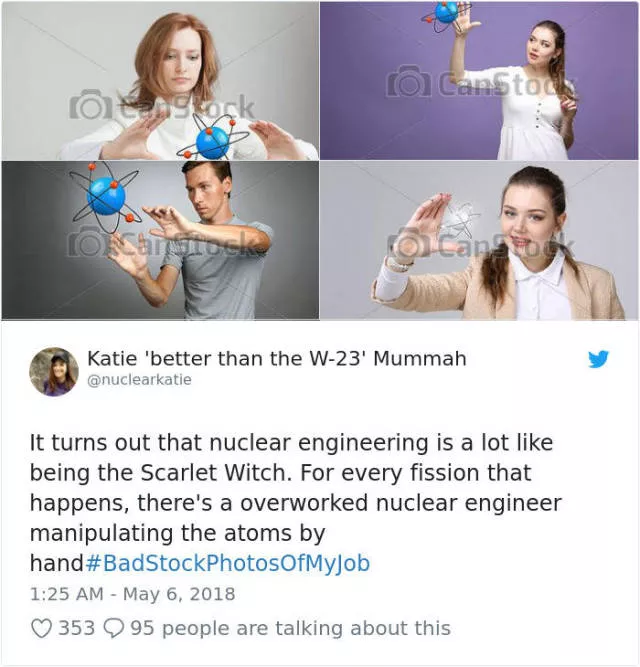Click the blue atom model near the man
The height and width of the screenshot is (667, 640).
click(x=106, y=197)
